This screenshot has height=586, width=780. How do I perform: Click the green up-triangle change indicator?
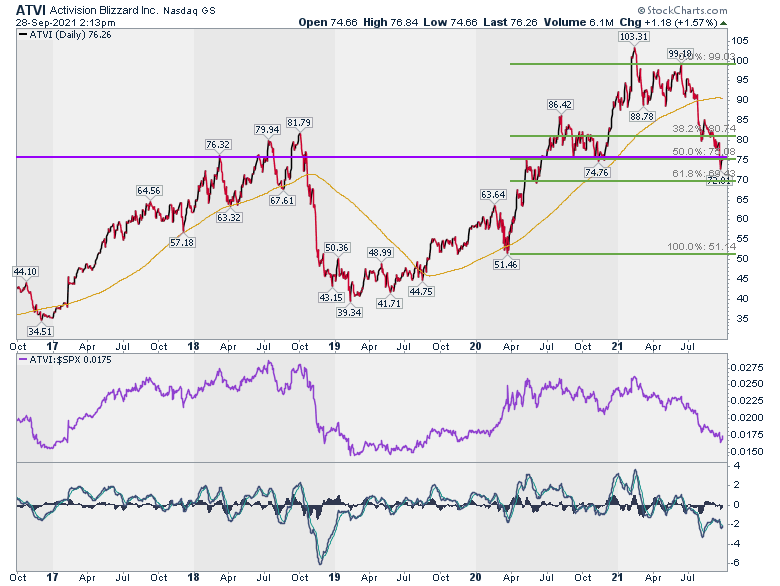click(x=723, y=23)
